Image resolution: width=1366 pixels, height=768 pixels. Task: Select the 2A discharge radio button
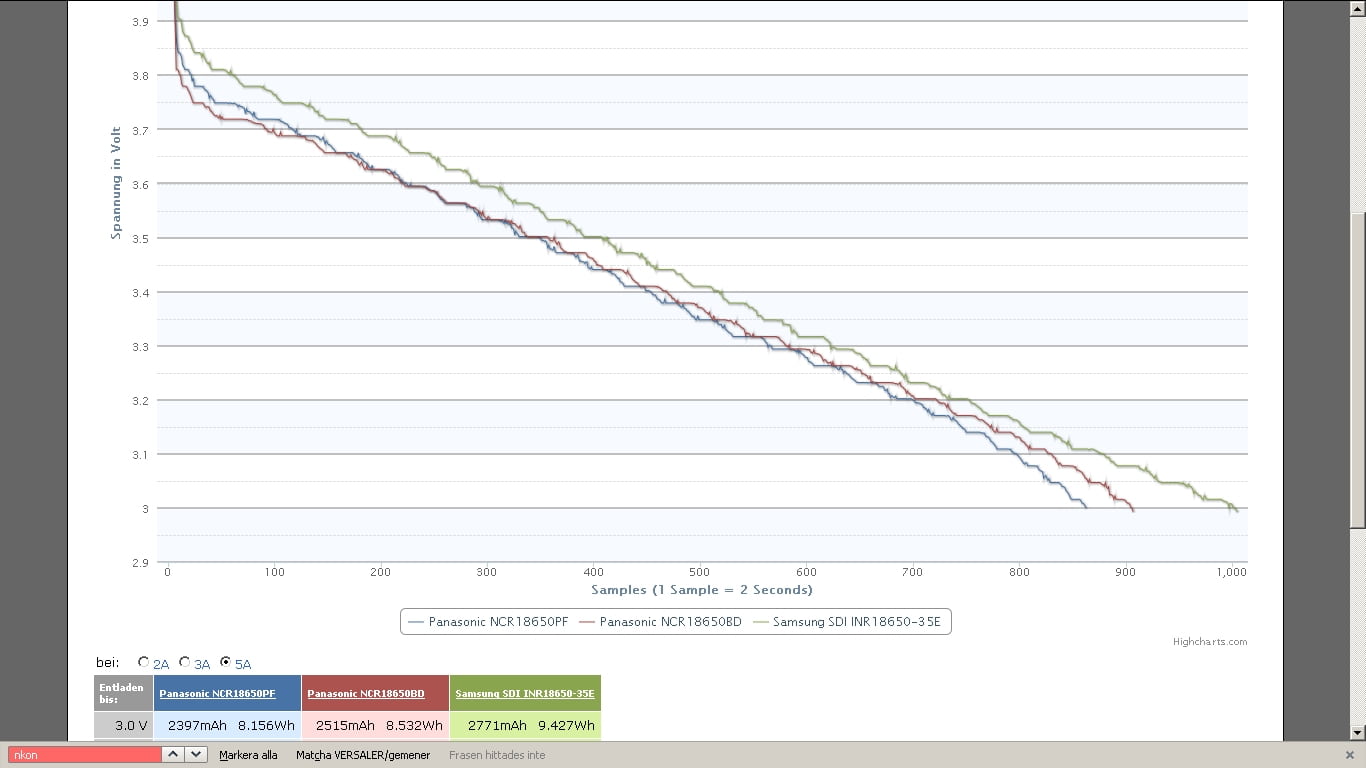click(143, 662)
